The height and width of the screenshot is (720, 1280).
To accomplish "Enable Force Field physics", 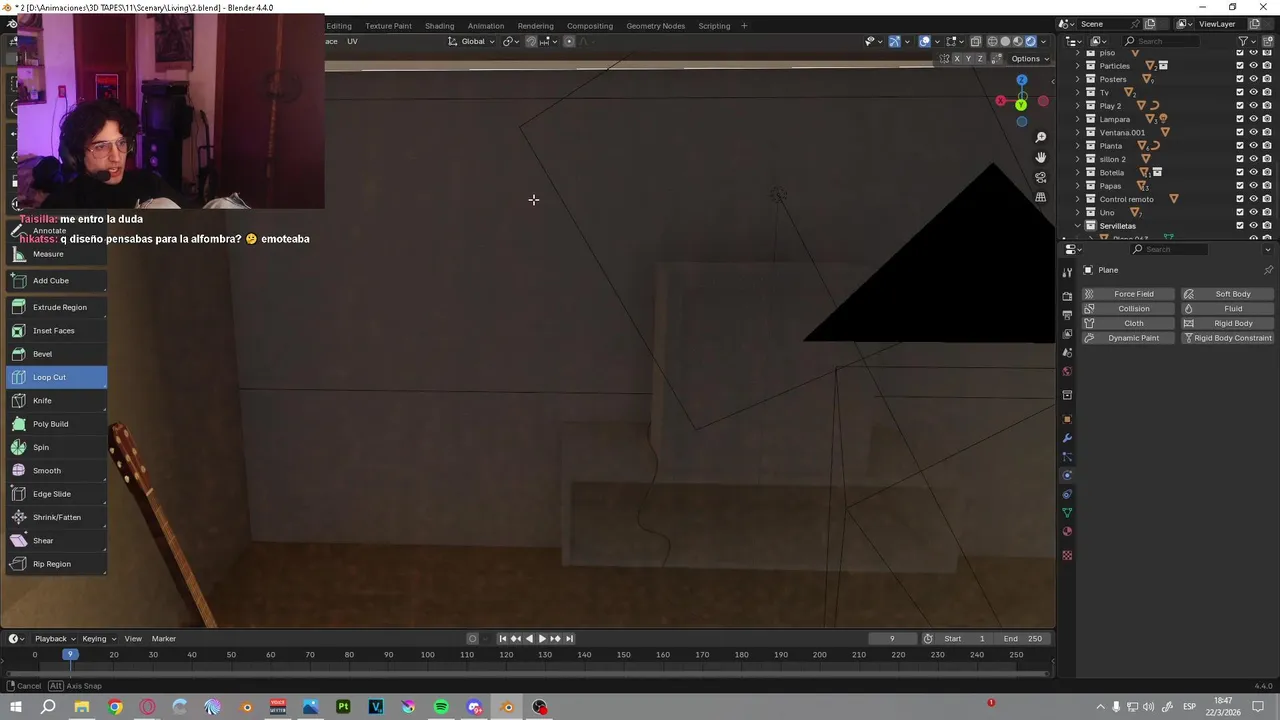I will [x=1127, y=294].
